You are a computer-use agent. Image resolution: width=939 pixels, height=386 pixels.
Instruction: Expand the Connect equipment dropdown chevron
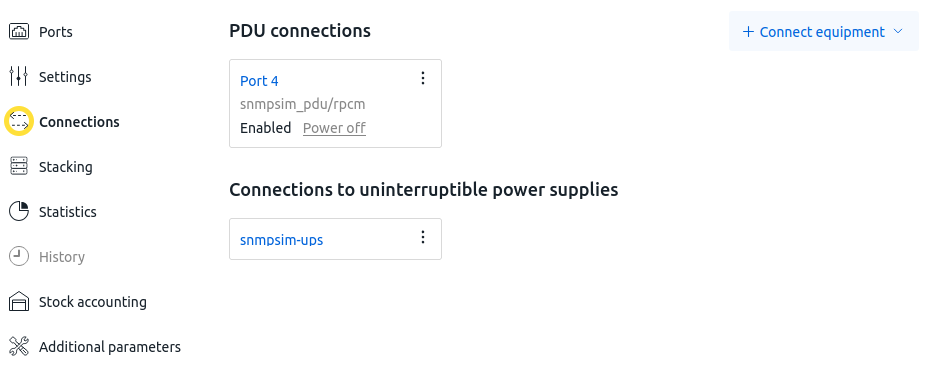point(898,31)
